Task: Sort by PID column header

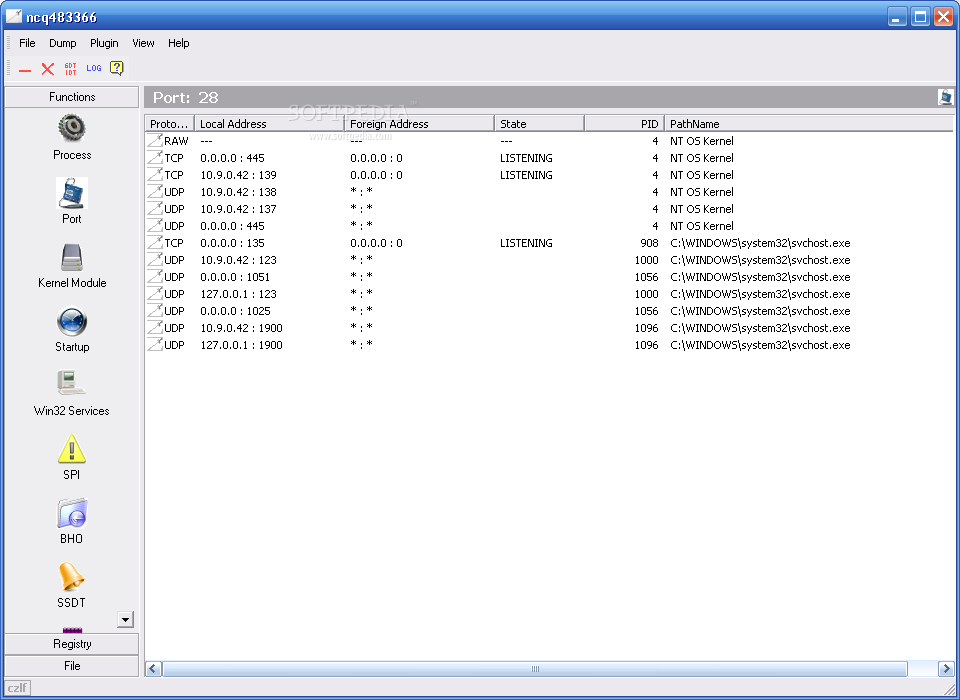Action: pyautogui.click(x=624, y=124)
